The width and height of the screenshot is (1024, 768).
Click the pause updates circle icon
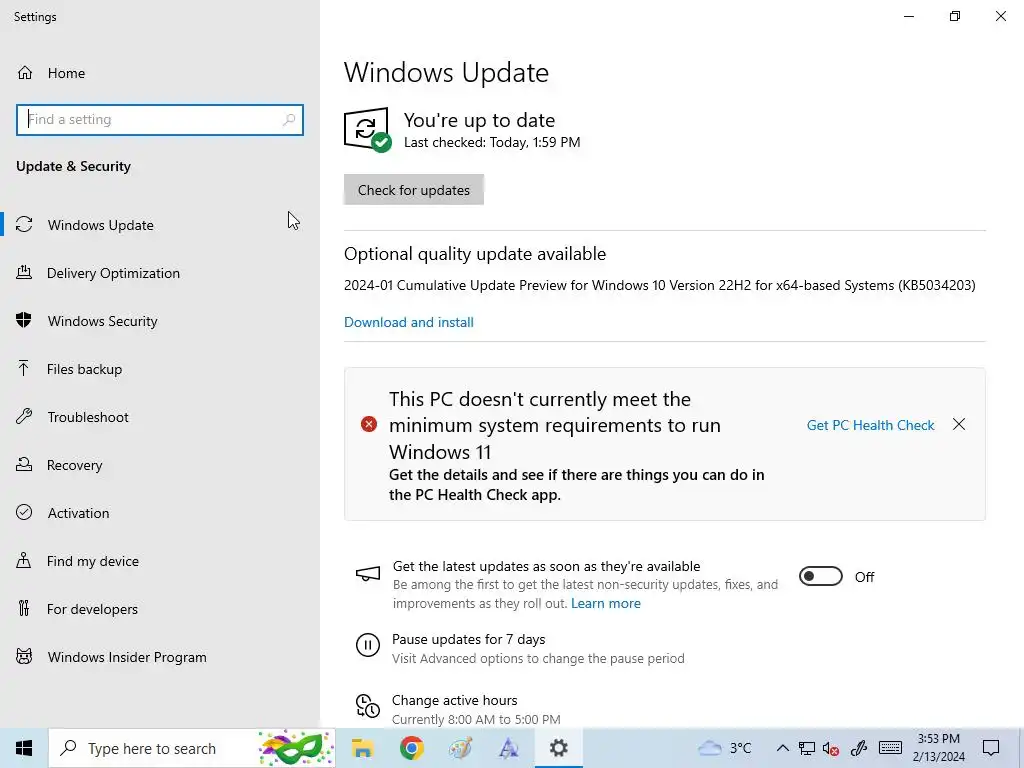368,645
